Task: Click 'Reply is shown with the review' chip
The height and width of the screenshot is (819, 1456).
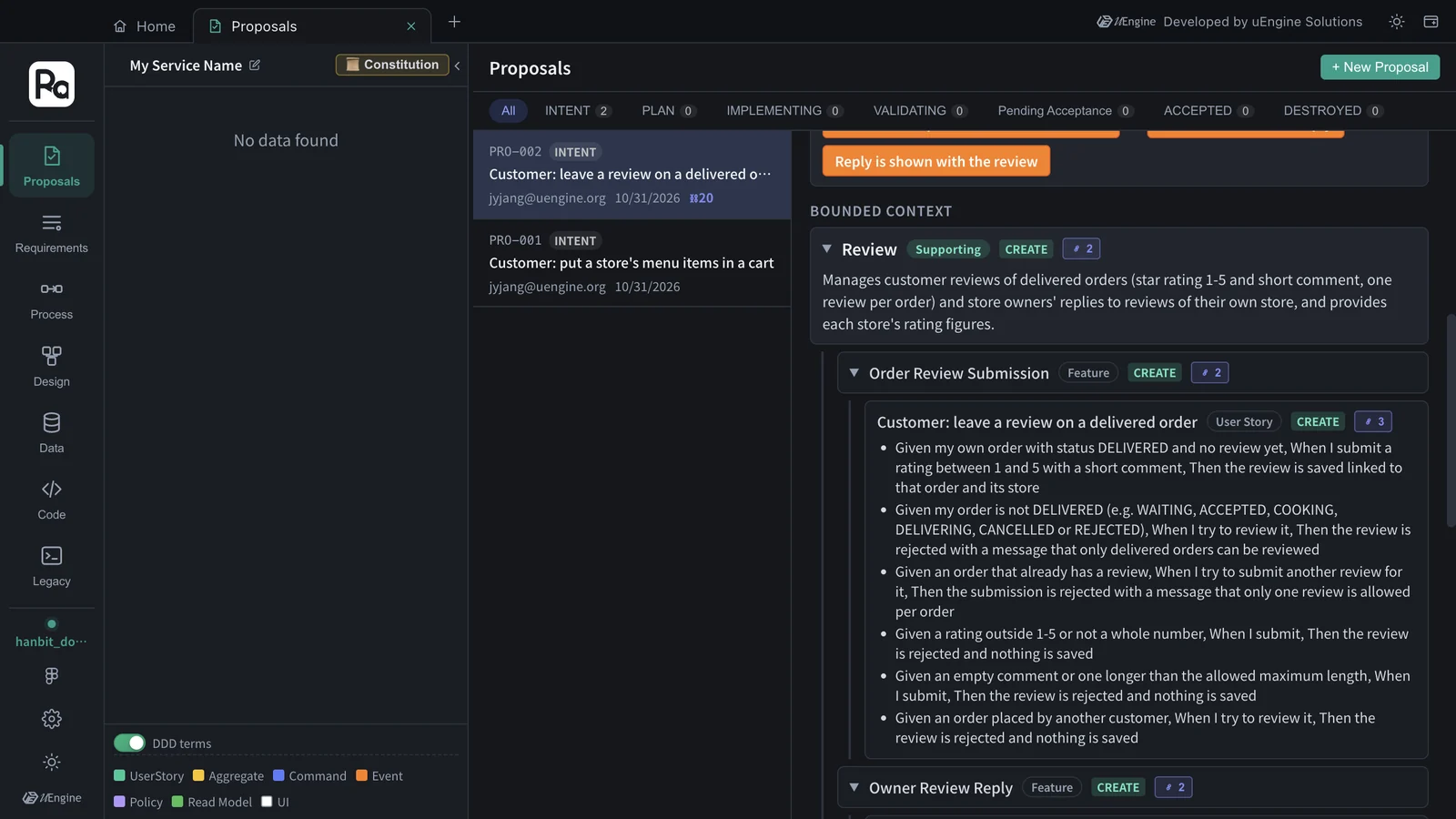Action: (x=936, y=161)
